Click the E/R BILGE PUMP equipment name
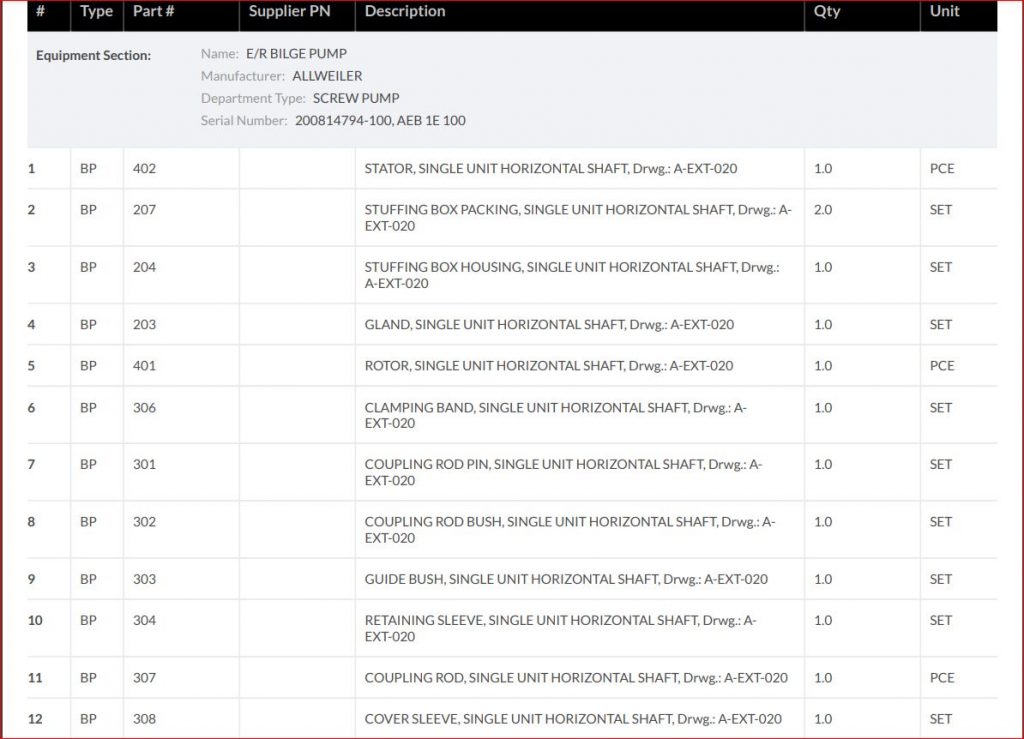Screen dimensions: 1024x739 [296, 54]
